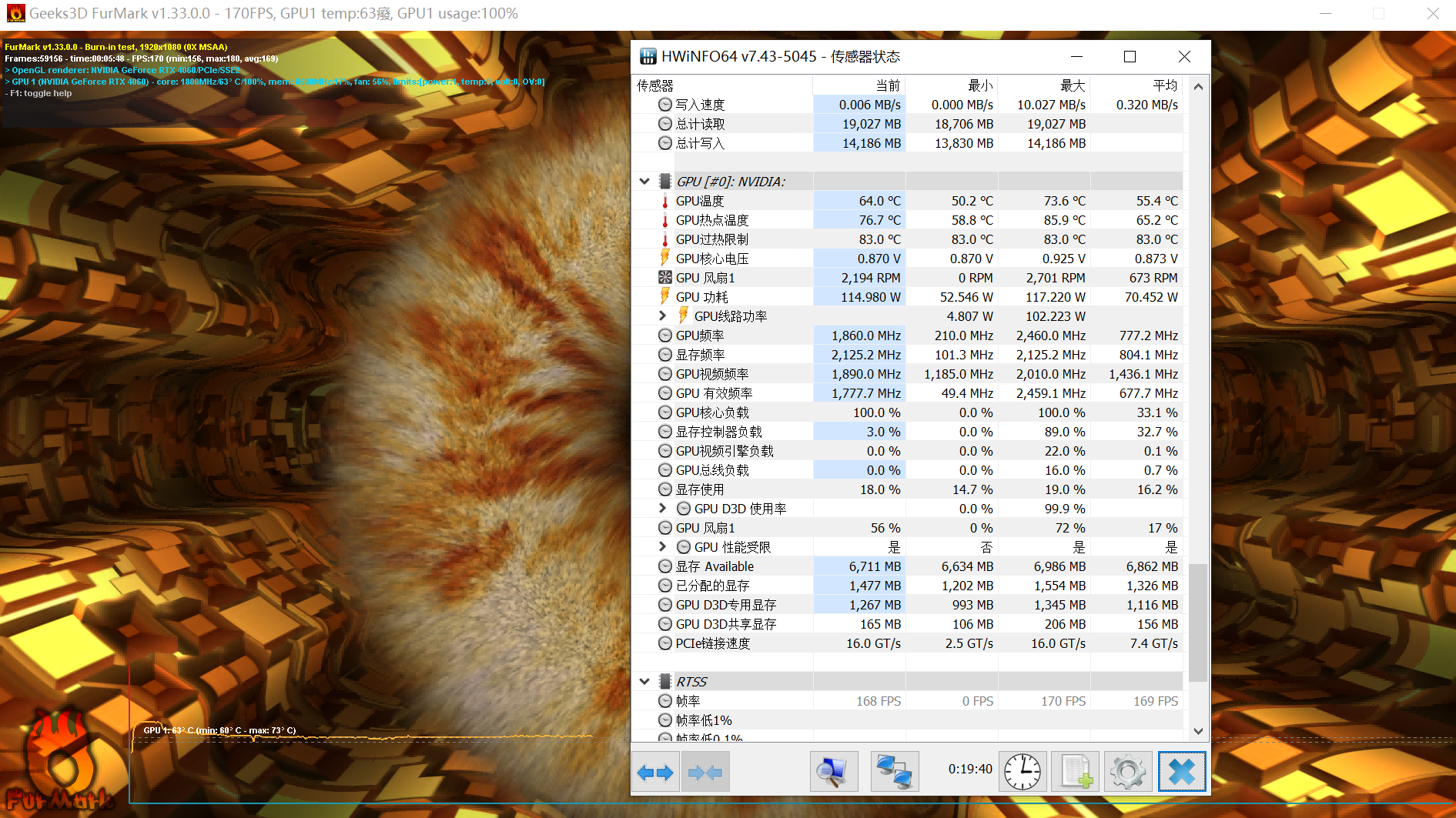Click the round icon beside 显存 Available

click(665, 566)
